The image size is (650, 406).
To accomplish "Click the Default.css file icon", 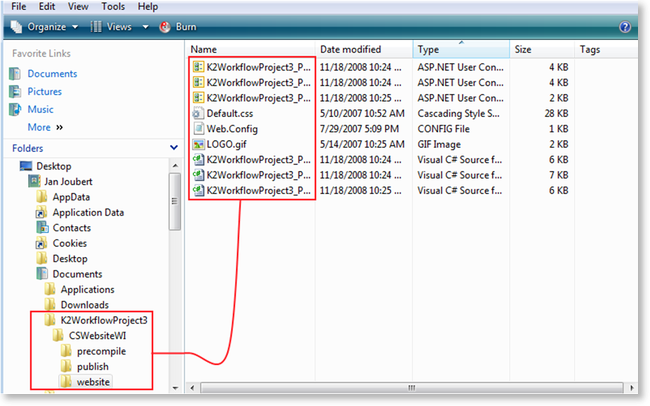I will point(199,113).
